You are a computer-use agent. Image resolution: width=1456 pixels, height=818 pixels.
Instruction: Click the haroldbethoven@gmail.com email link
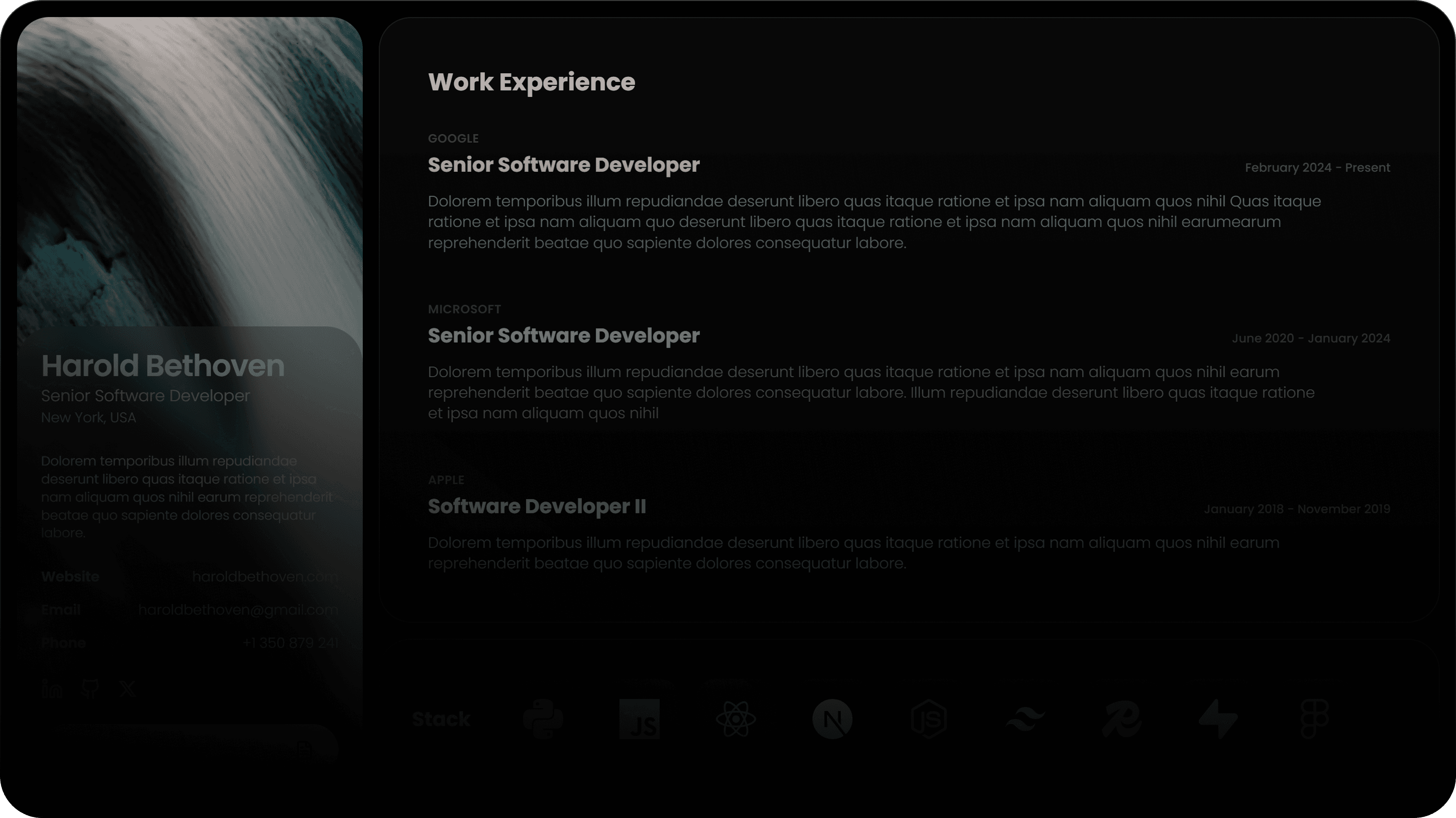238,609
